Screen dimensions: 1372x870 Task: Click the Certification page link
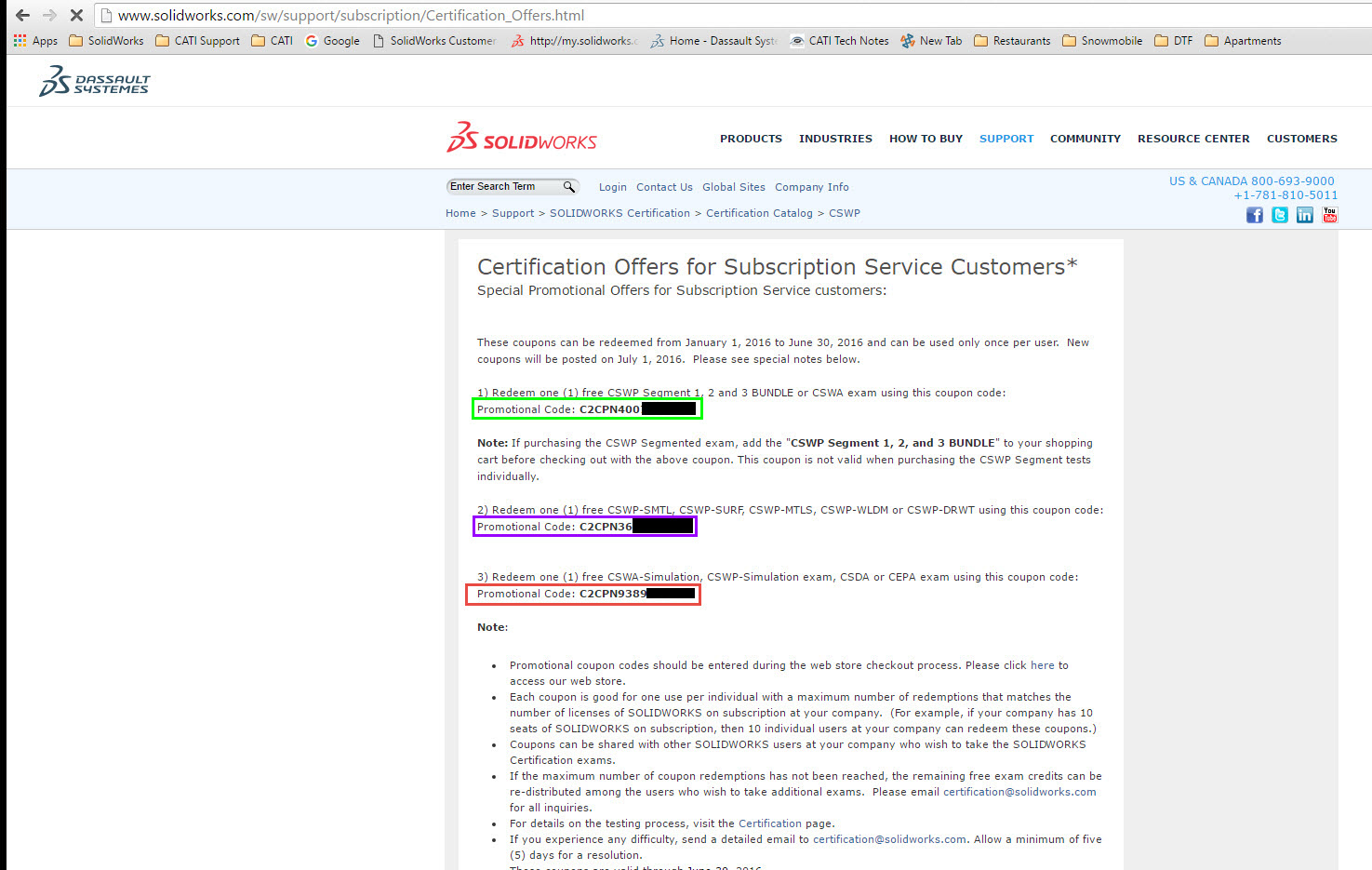point(770,823)
